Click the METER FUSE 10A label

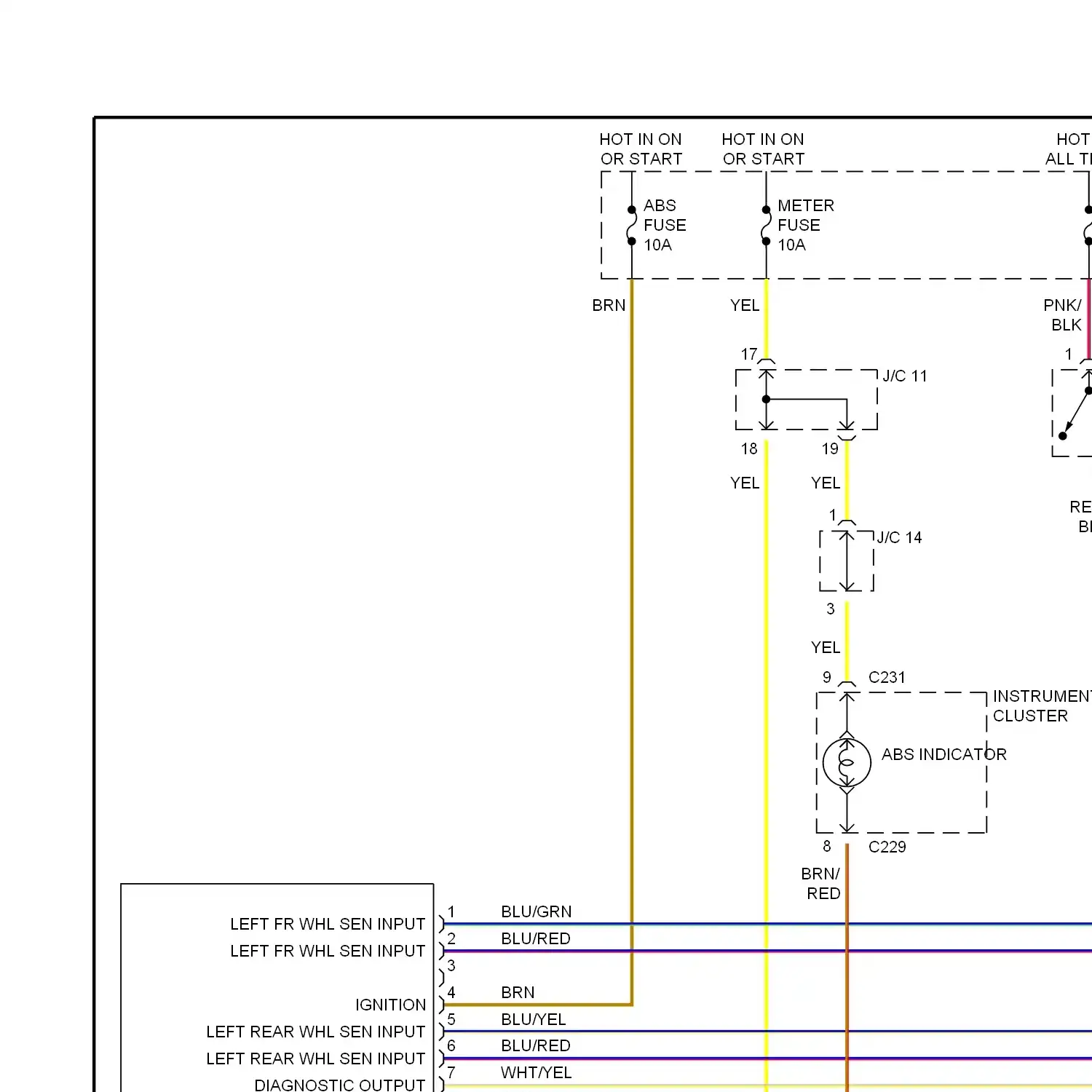805,225
